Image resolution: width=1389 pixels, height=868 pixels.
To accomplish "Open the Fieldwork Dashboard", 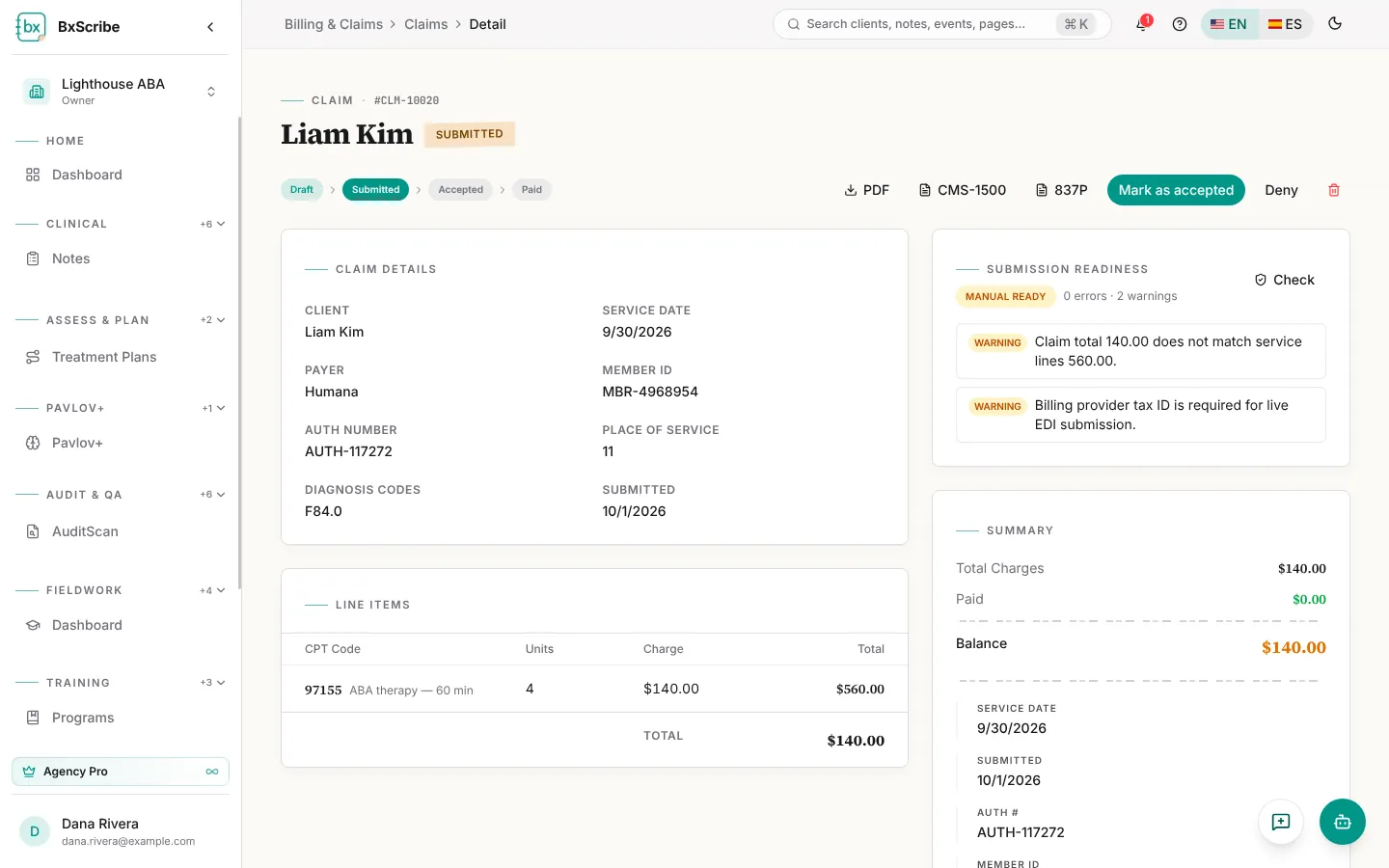I will (121, 625).
